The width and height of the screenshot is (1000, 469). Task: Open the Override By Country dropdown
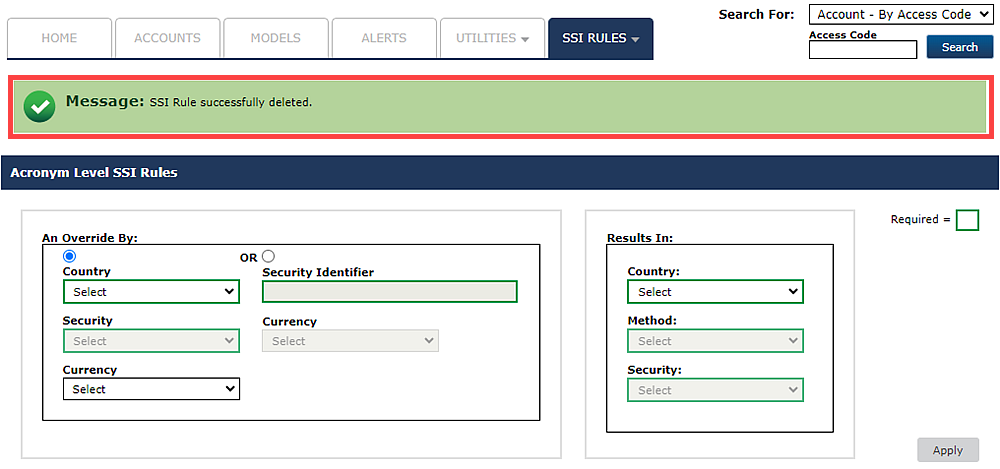[151, 292]
